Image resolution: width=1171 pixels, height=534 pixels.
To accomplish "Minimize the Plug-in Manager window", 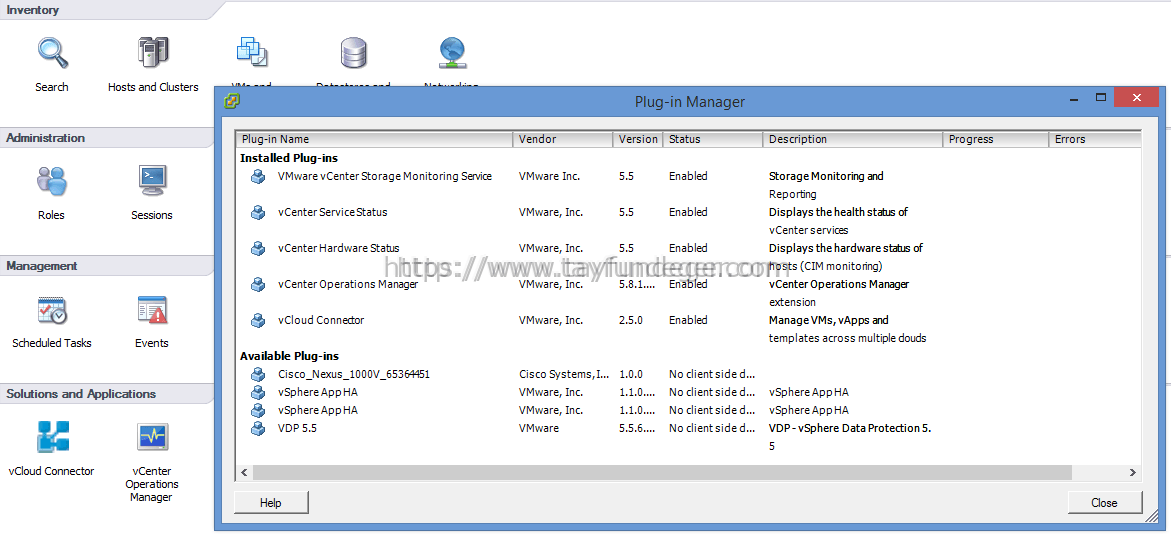I will click(x=1073, y=98).
